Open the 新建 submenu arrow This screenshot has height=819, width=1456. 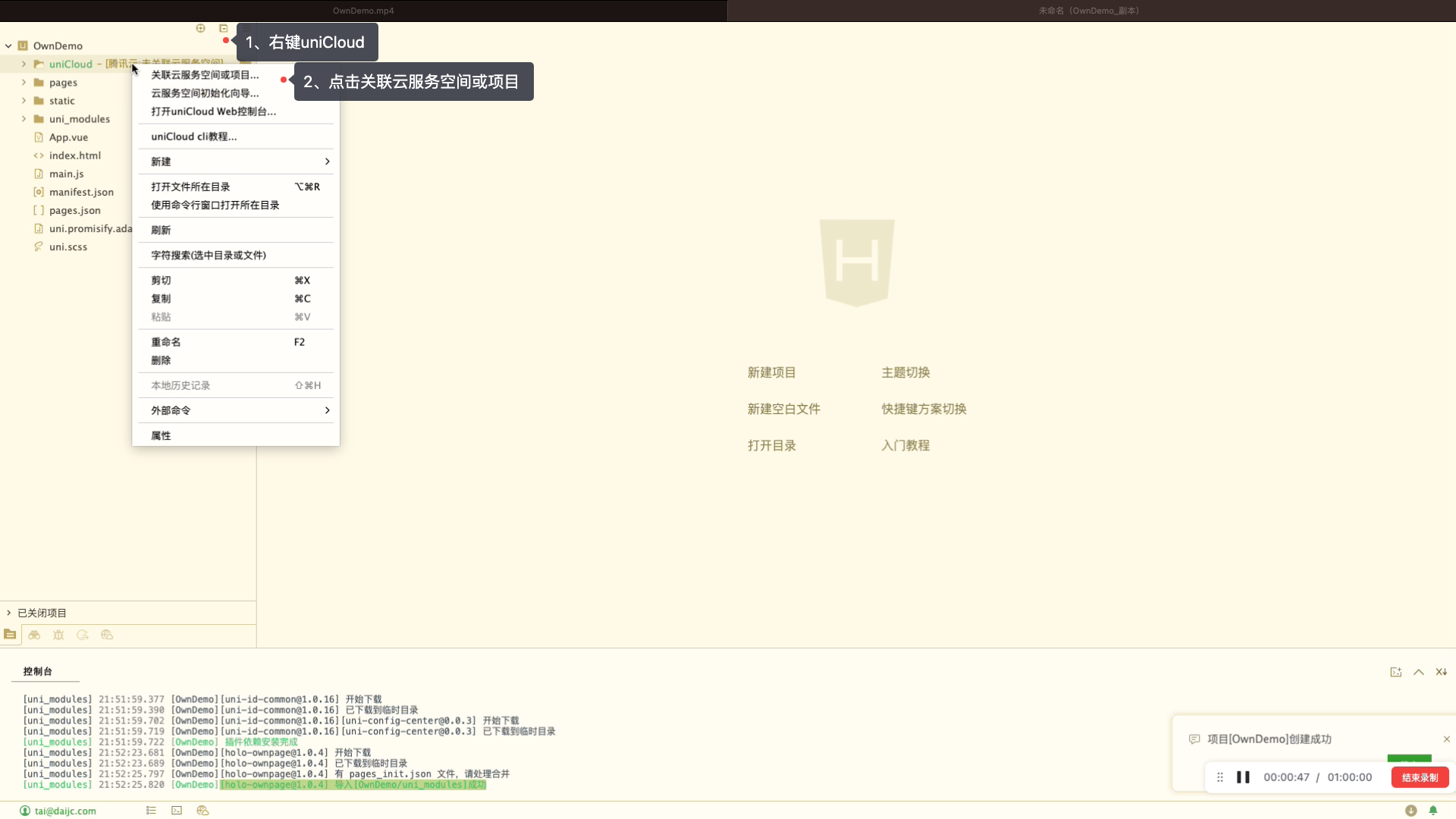327,162
